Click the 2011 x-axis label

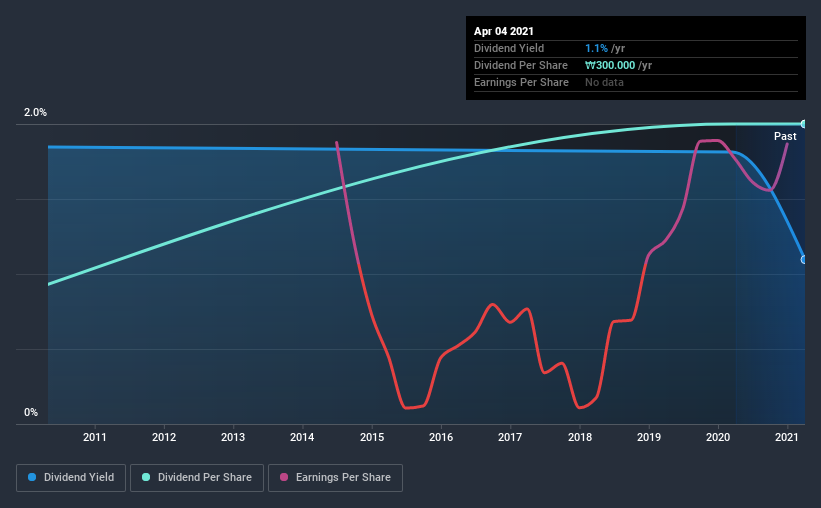click(95, 437)
